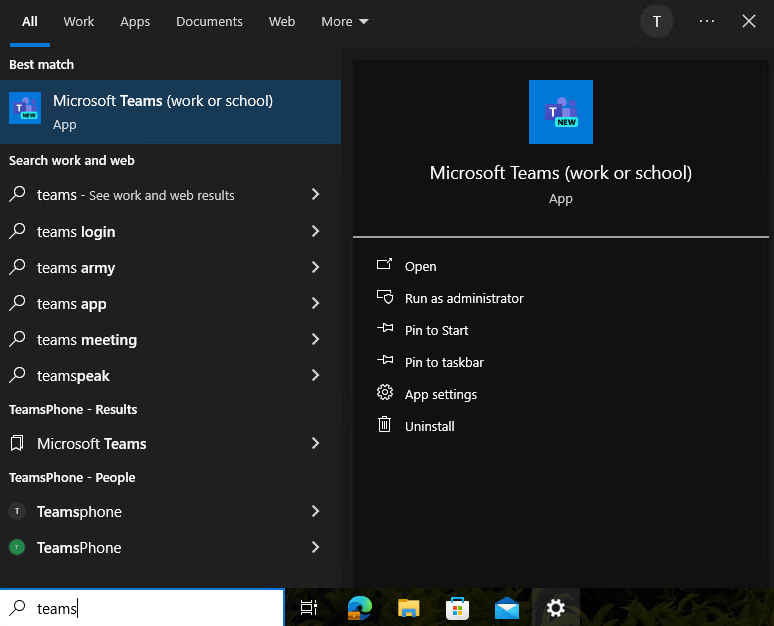Click the search input field containing teams

coord(142,608)
